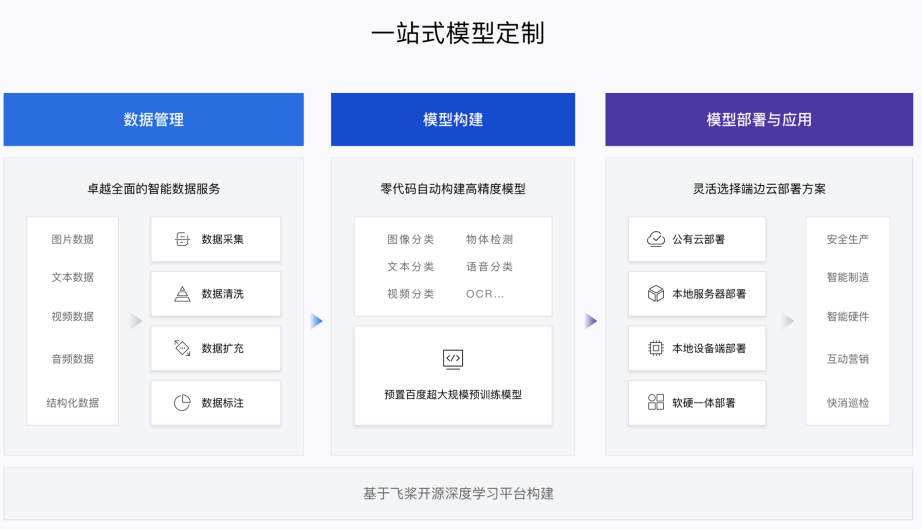This screenshot has height=529, width=922.
Task: Click the blue arrow after 数据管理 panel
Action: coord(317,321)
